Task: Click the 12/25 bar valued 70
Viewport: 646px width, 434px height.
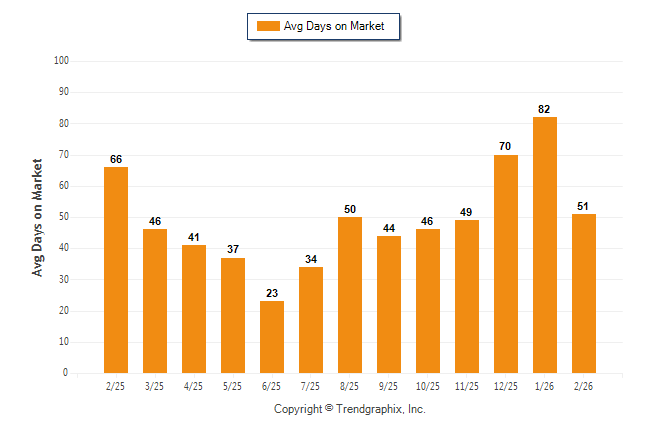Action: (506, 264)
